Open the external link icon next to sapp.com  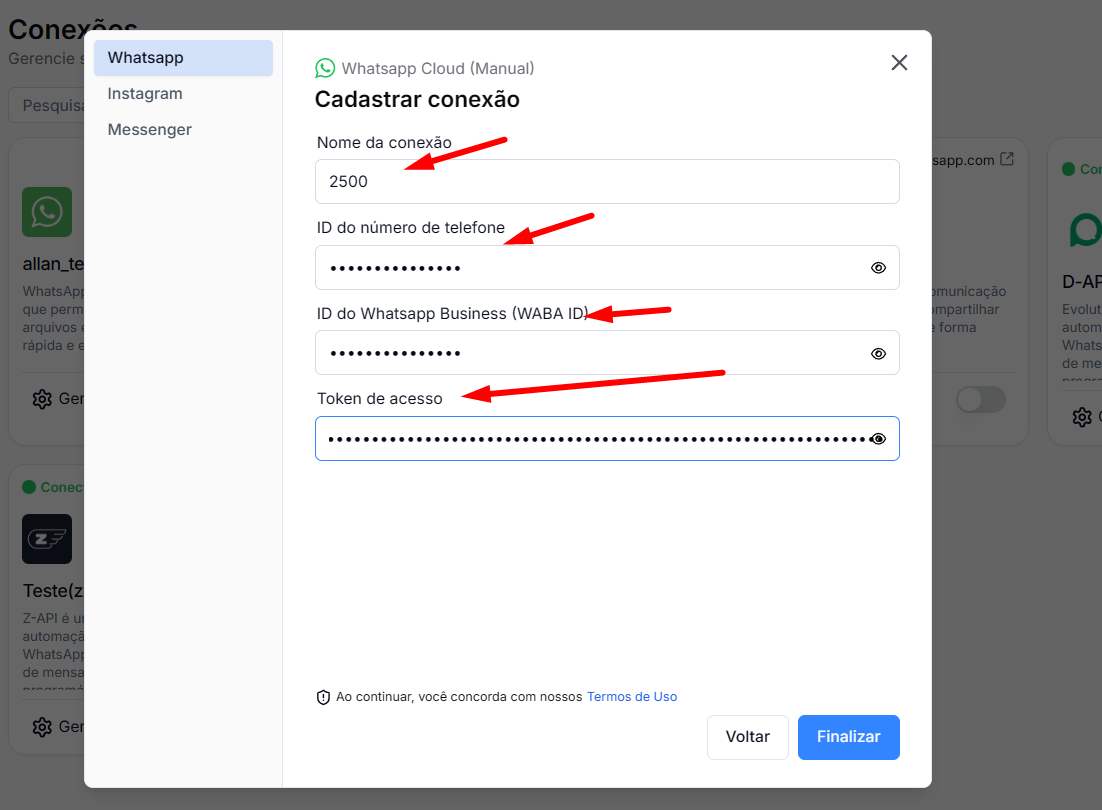click(1007, 159)
